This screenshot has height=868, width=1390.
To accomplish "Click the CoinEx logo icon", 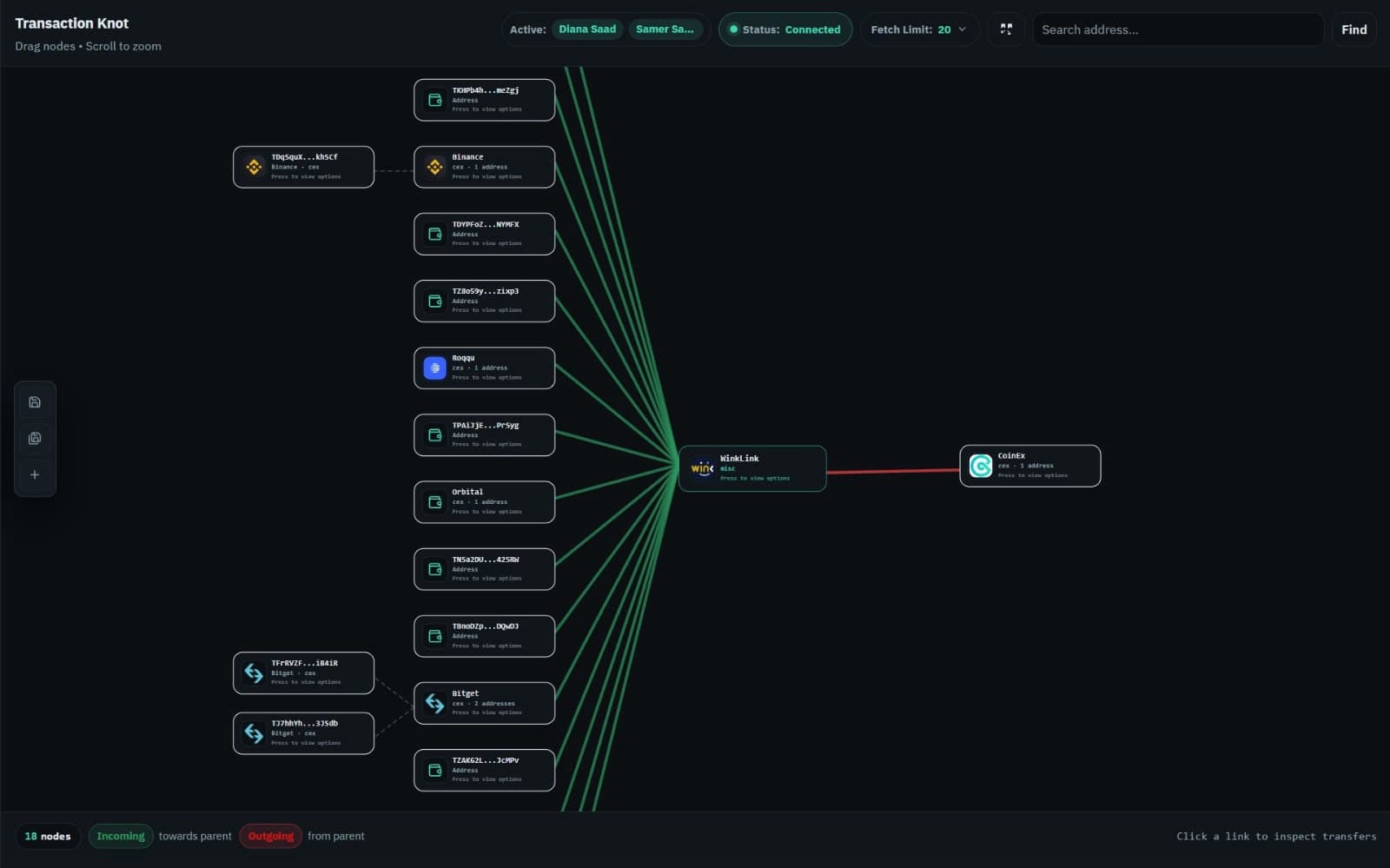I will 981,466.
